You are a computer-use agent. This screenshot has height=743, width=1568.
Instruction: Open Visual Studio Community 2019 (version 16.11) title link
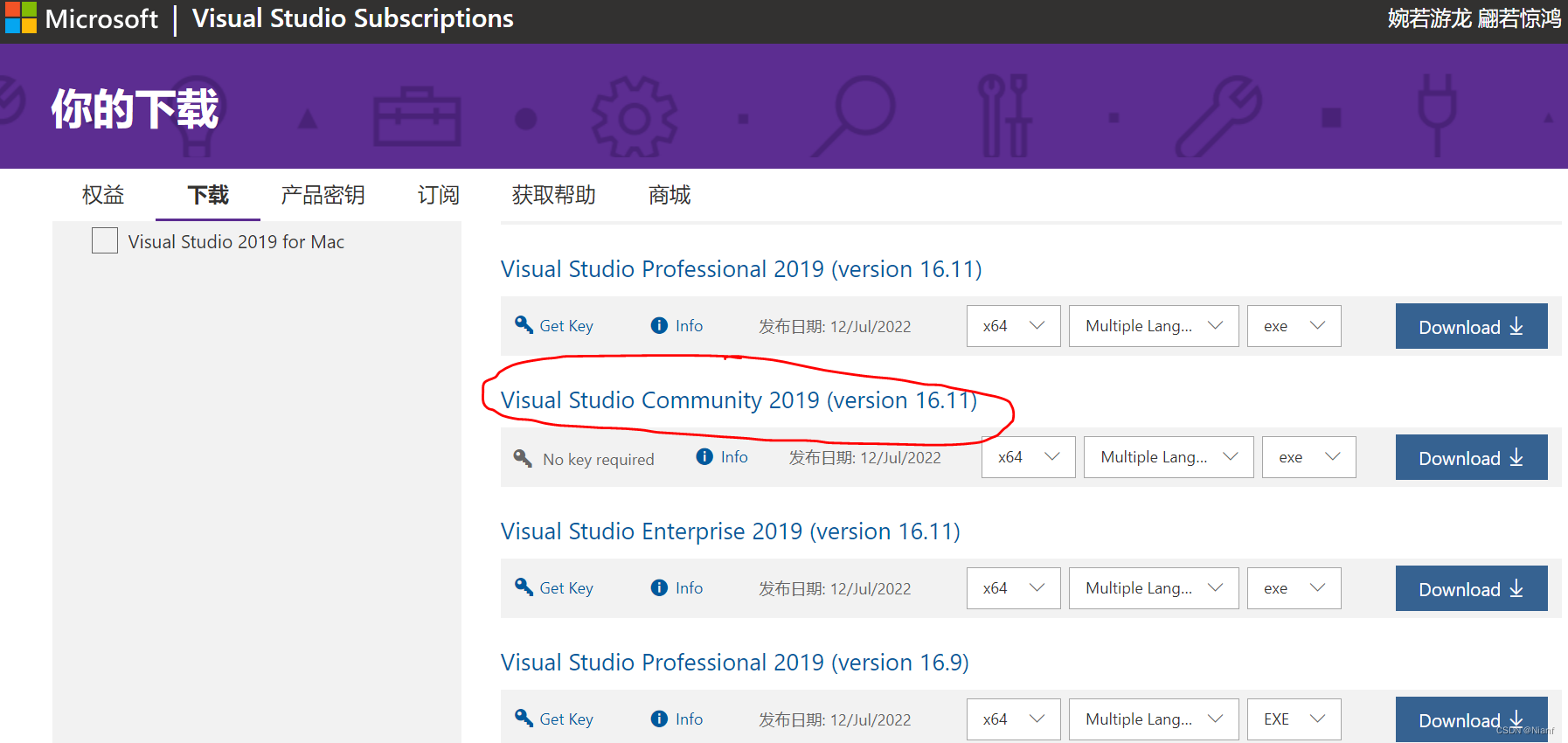coord(739,400)
